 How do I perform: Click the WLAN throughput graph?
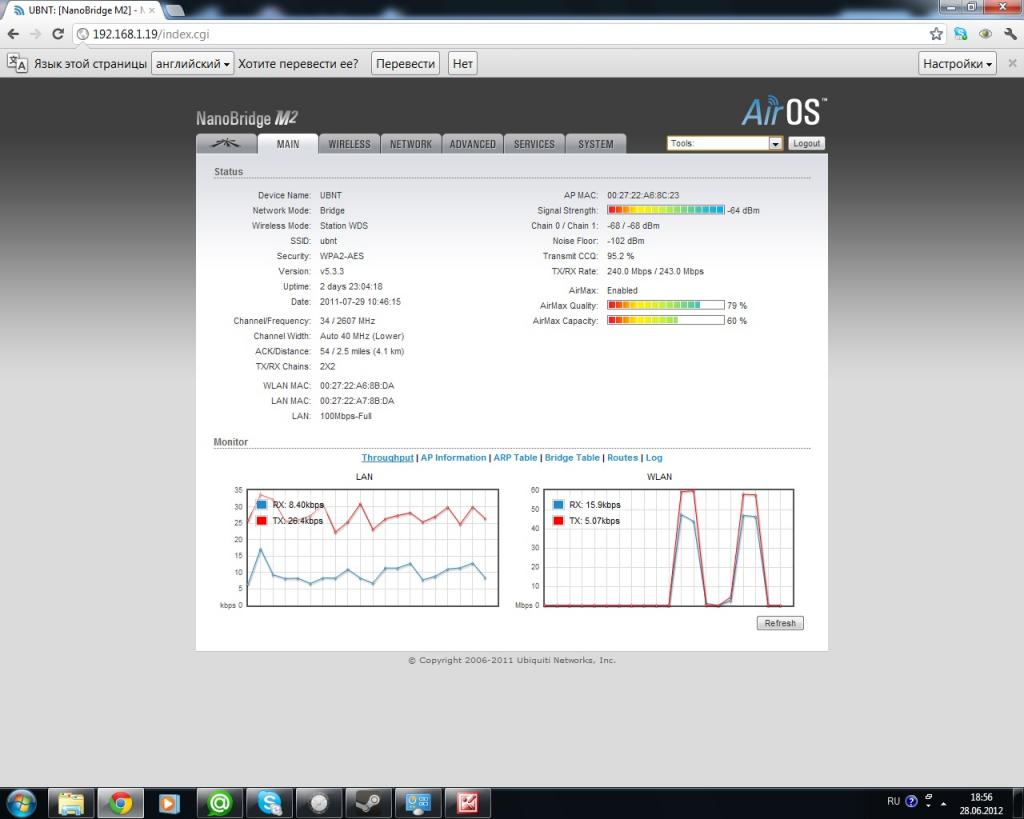tap(669, 547)
